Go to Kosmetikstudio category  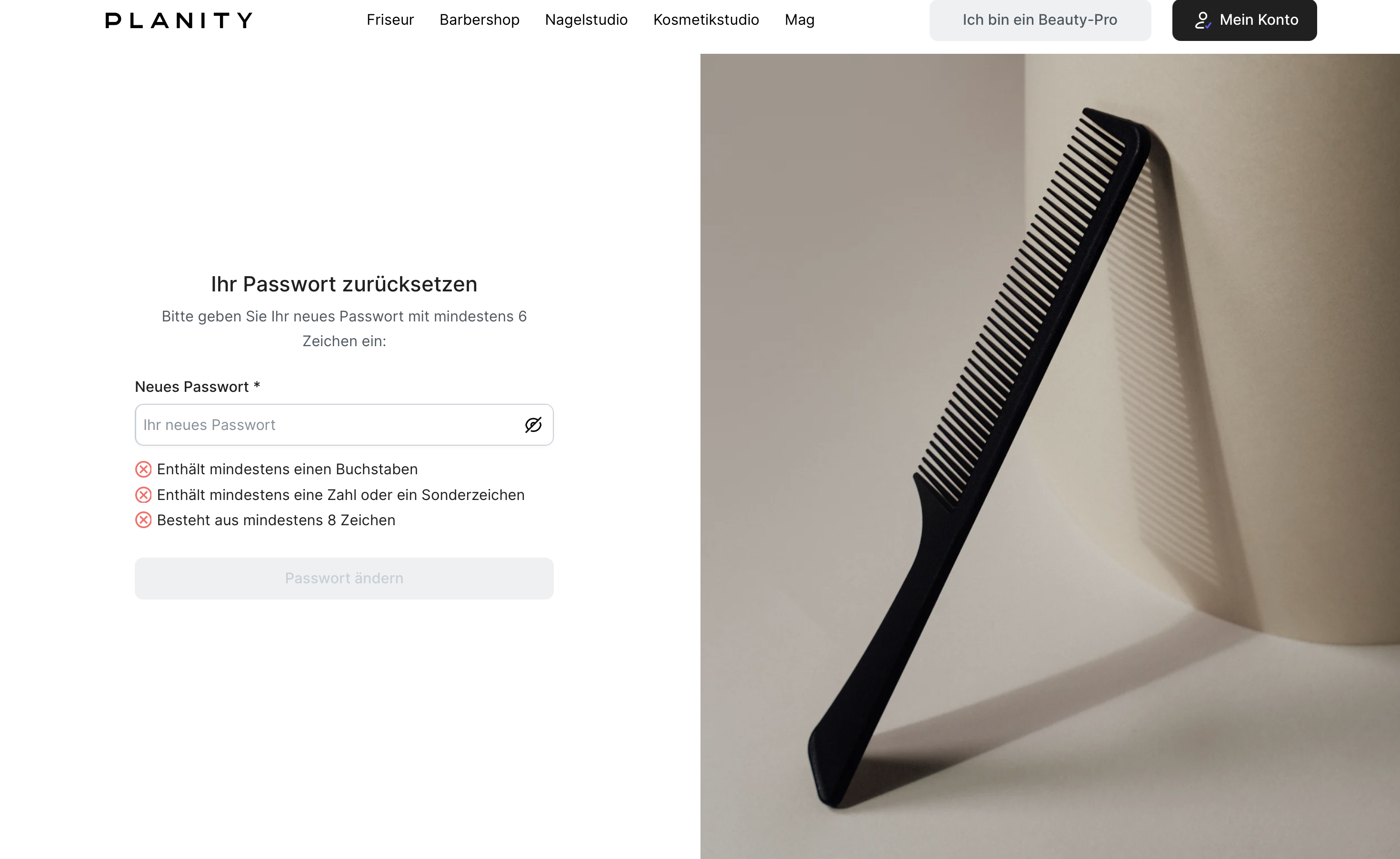coord(706,20)
